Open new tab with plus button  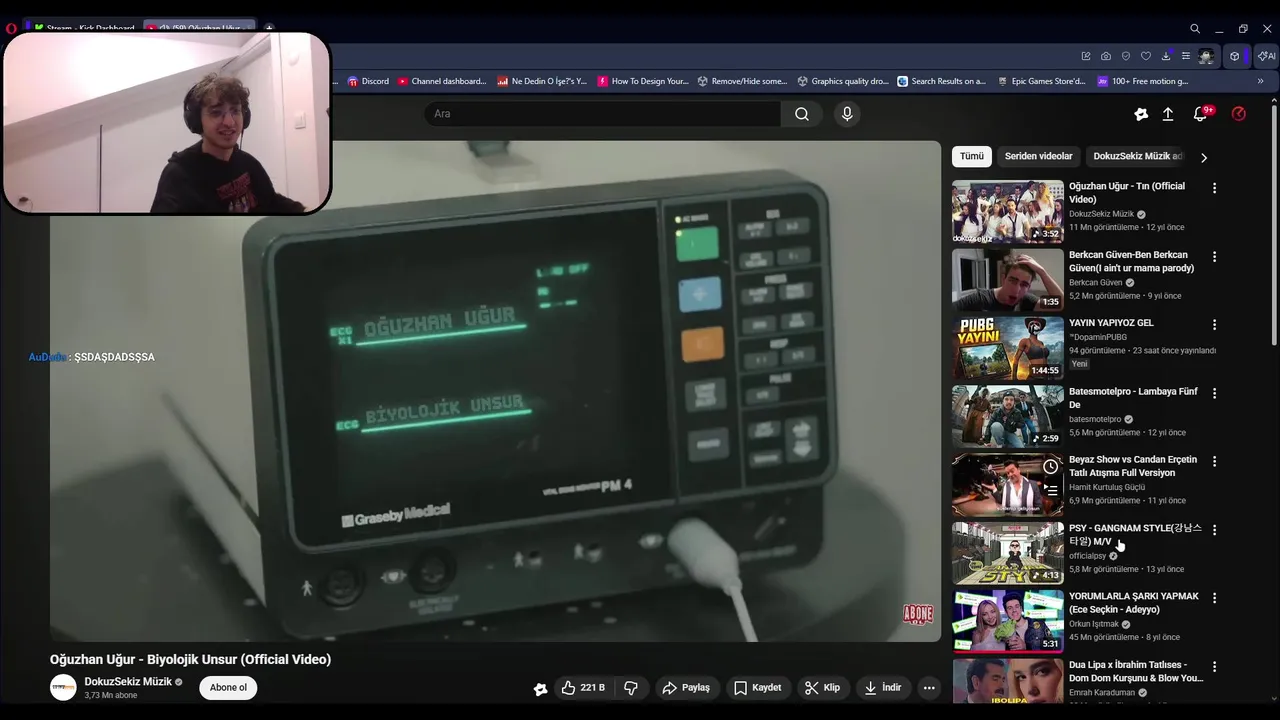pyautogui.click(x=268, y=29)
